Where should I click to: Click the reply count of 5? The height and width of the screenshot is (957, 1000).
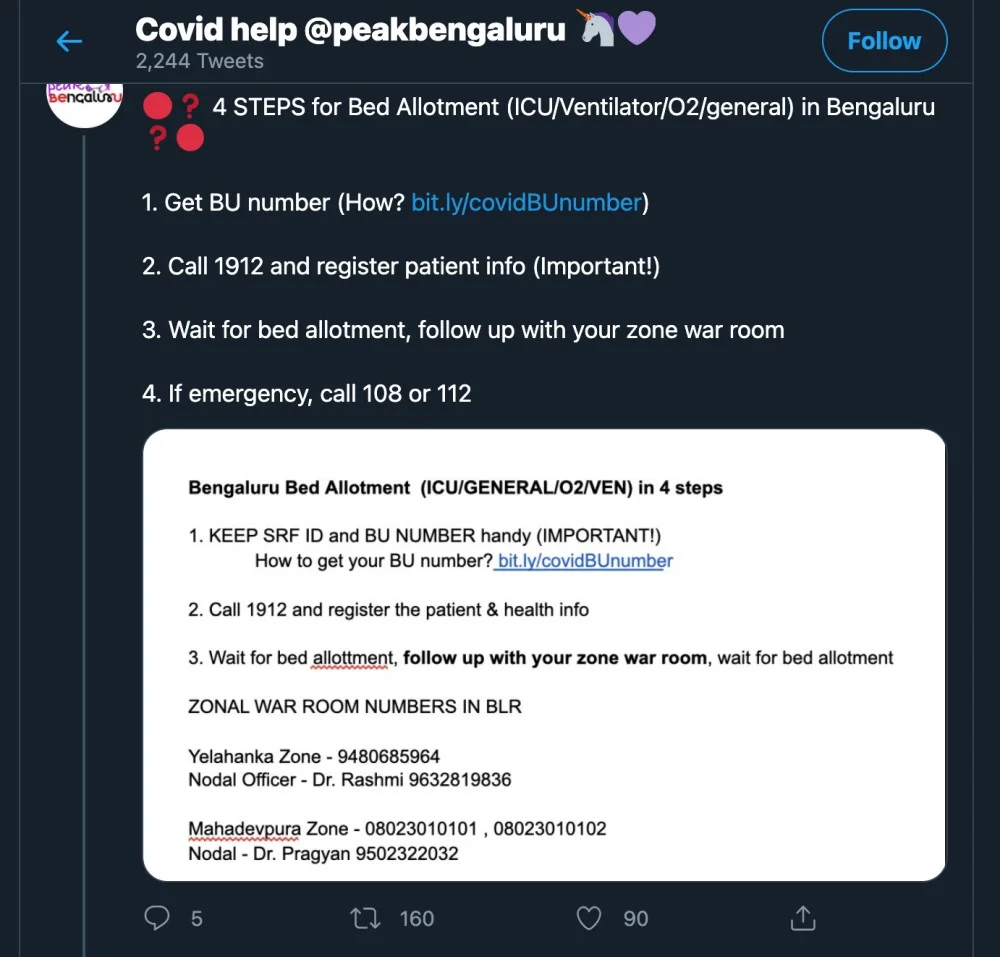click(x=197, y=918)
